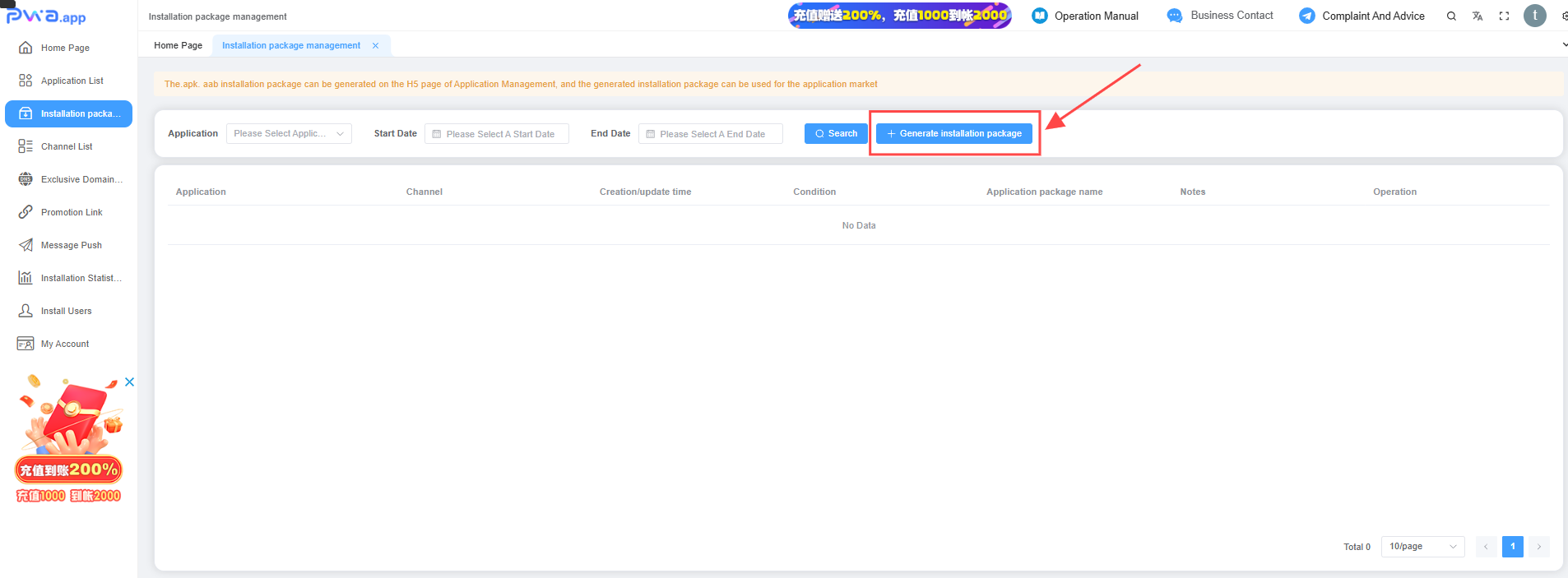Open Application List in the sidebar
This screenshot has width=1568, height=578.
(x=72, y=81)
